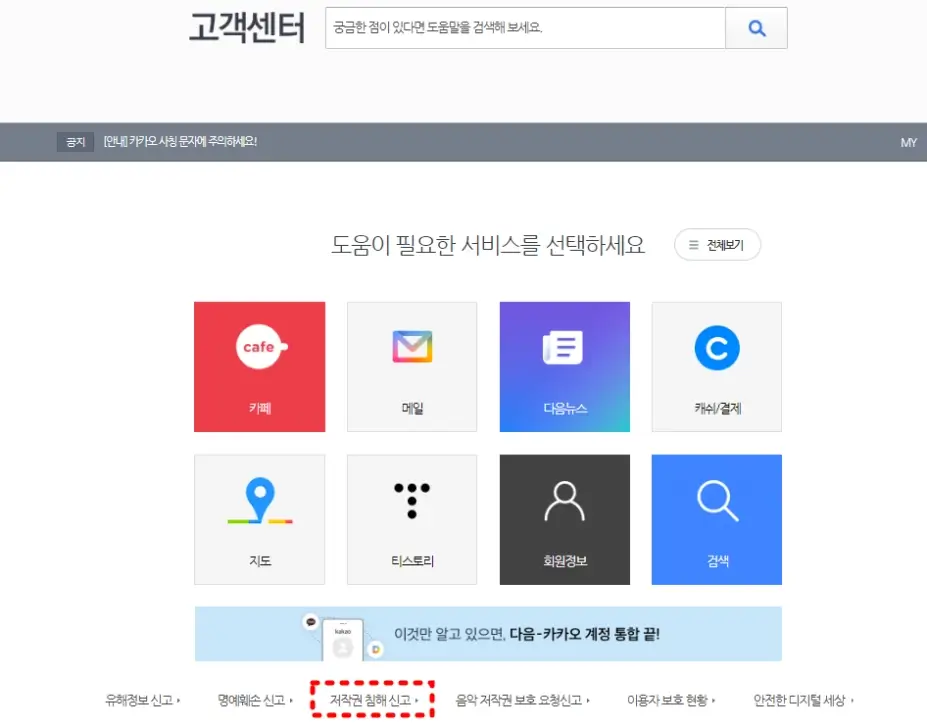This screenshot has height=726, width=927.
Task: Click the 캐시/결제 (Cash/Payment) icon
Action: coord(716,366)
